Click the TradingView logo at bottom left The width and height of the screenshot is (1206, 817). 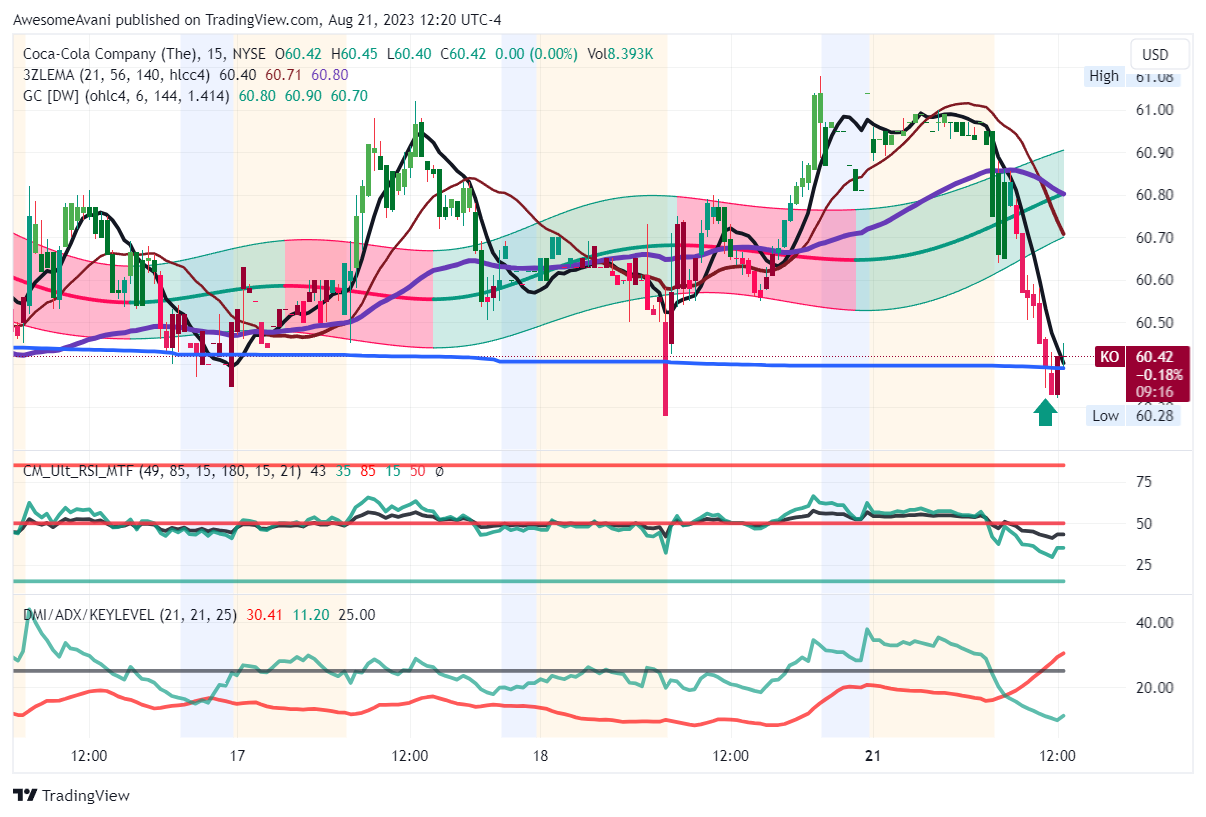(71, 796)
